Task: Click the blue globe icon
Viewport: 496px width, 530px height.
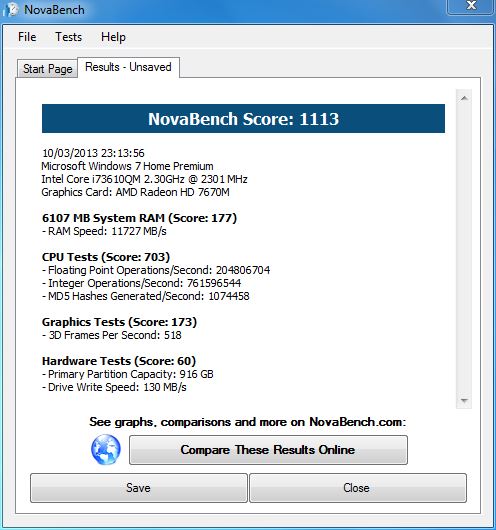Action: point(106,450)
